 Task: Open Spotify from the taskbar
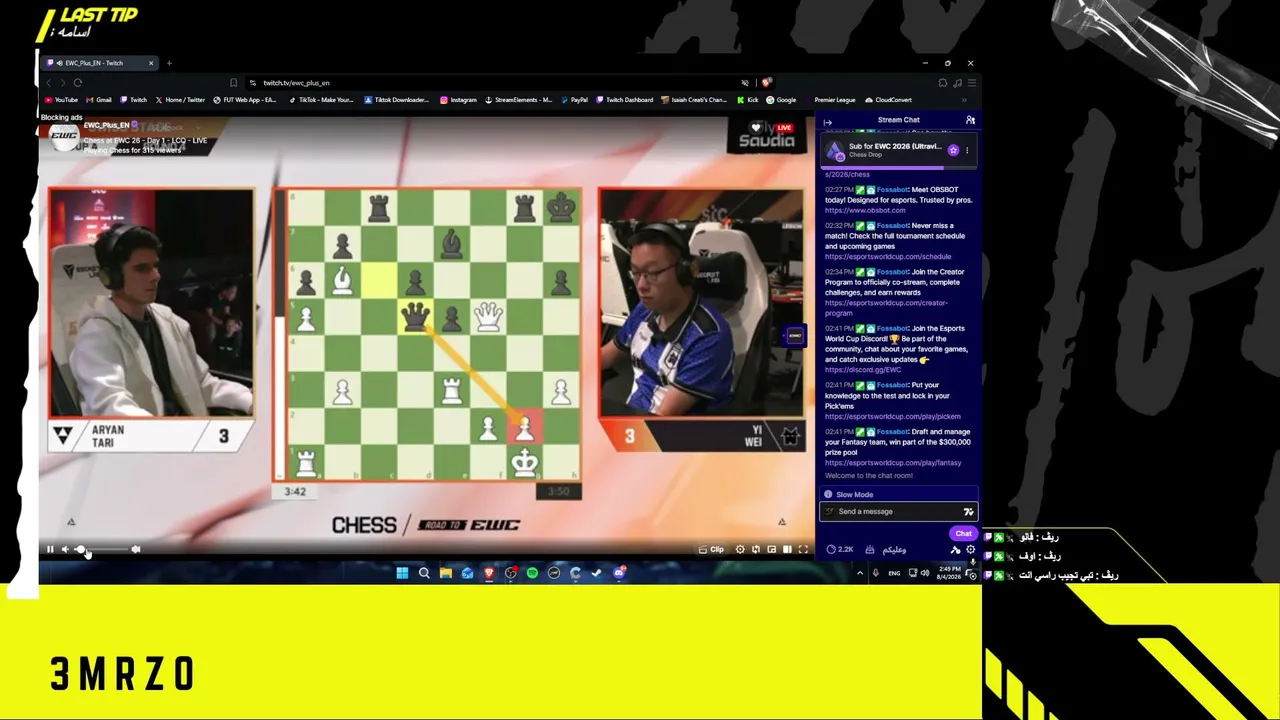click(x=532, y=573)
